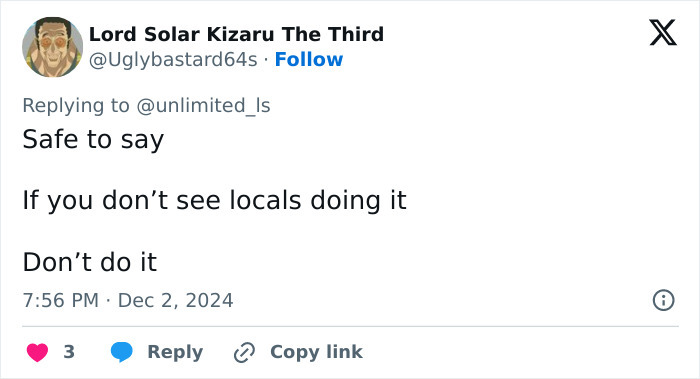Screen dimensions: 700x379
Task: Click the locals doing it text line
Action: pyautogui.click(x=214, y=200)
